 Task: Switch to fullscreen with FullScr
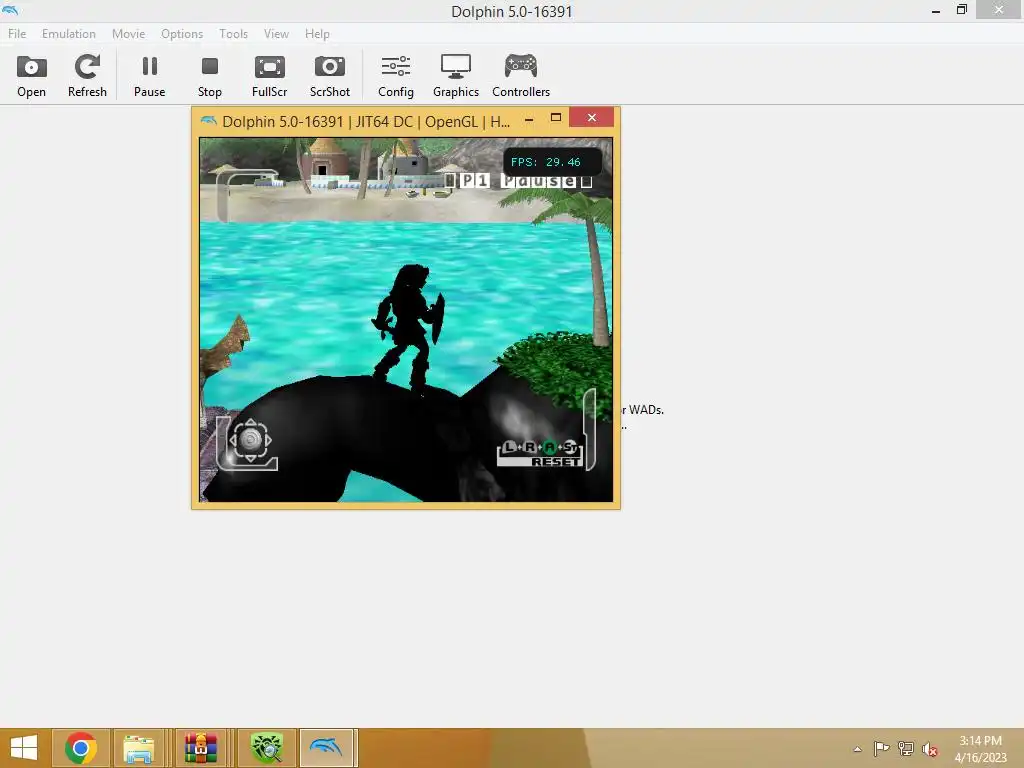coord(270,76)
